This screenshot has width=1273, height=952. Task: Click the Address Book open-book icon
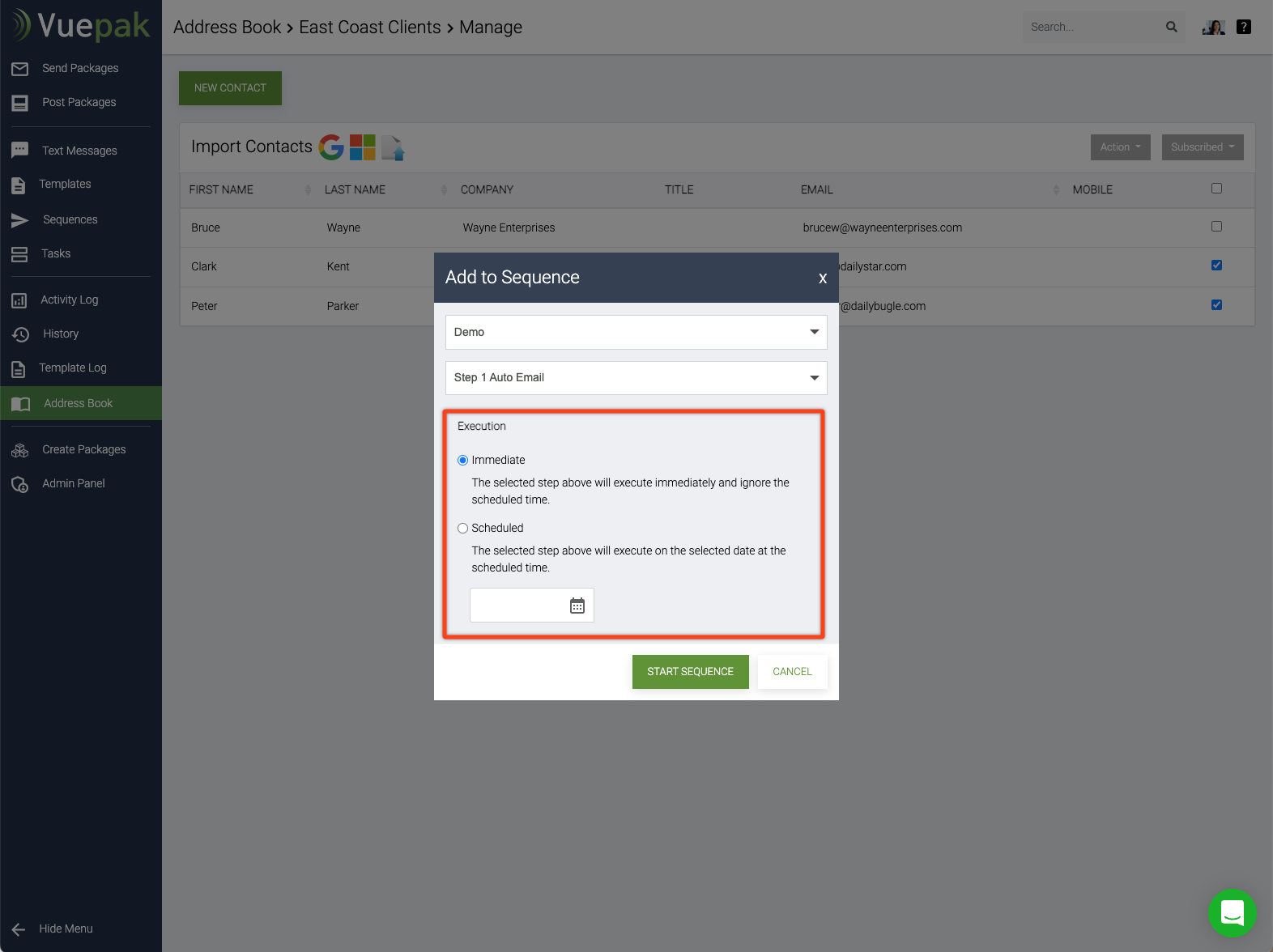[21, 404]
